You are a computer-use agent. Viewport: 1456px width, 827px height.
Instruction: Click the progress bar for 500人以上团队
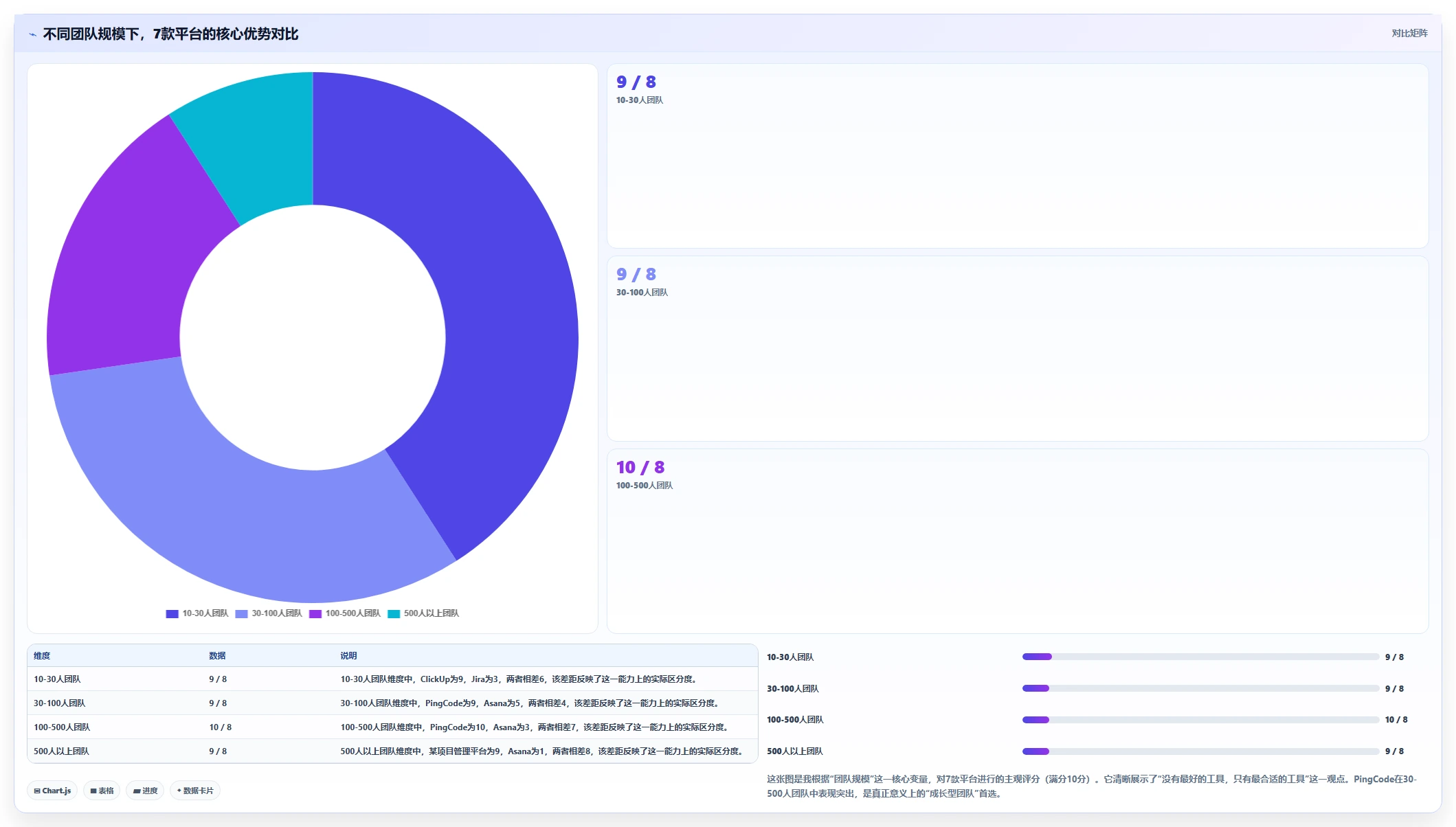(1200, 751)
